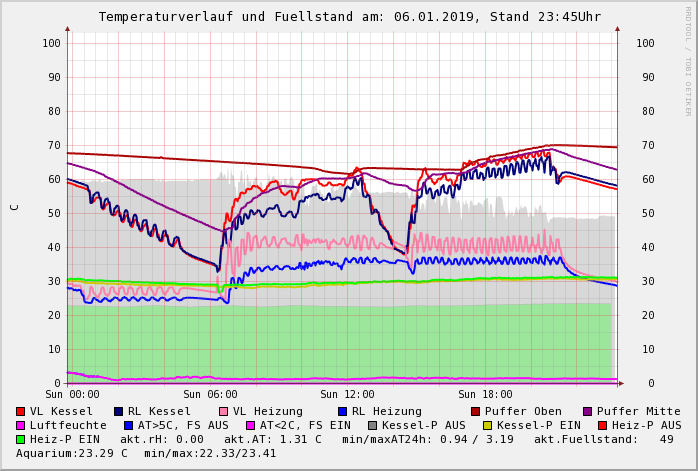
Task: Click the 'Sun 12:00' x-axis label
Action: (348, 395)
